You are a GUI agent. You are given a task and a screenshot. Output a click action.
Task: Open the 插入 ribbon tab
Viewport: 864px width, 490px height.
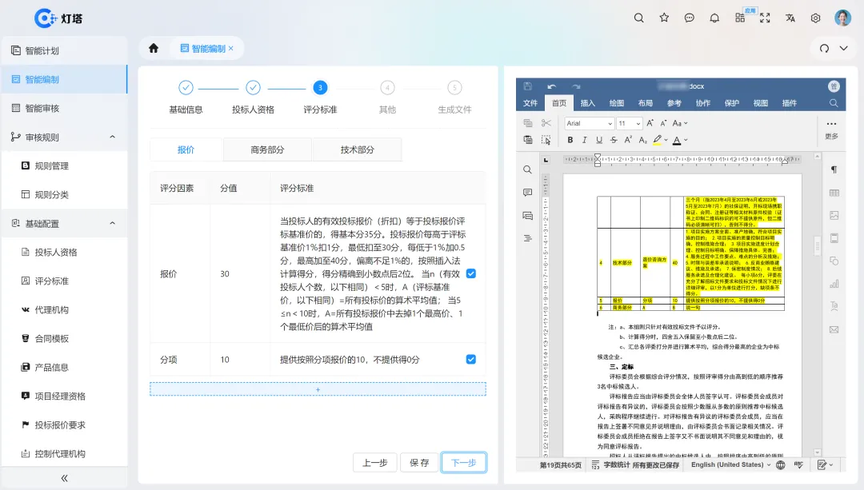(x=588, y=103)
